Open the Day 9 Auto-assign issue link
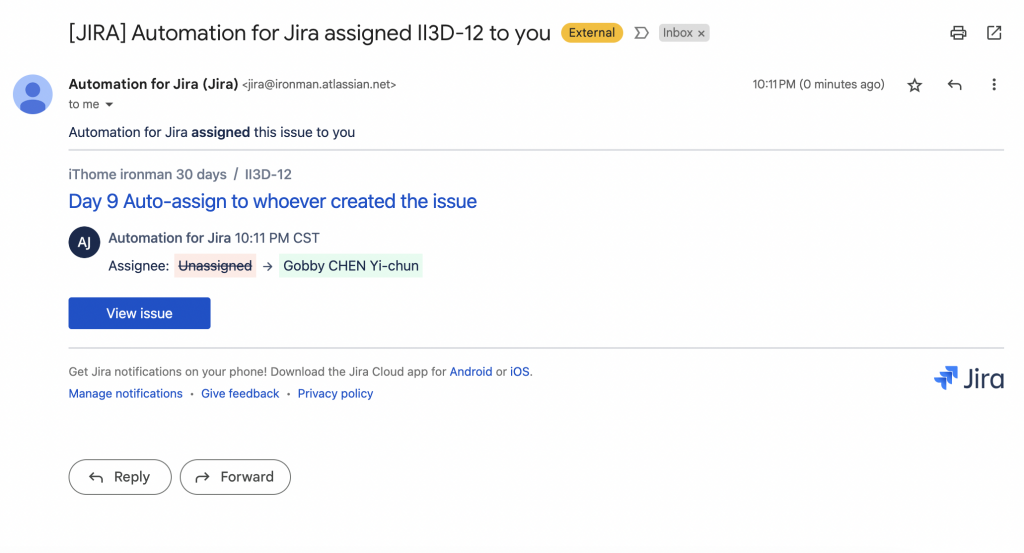 coord(272,201)
